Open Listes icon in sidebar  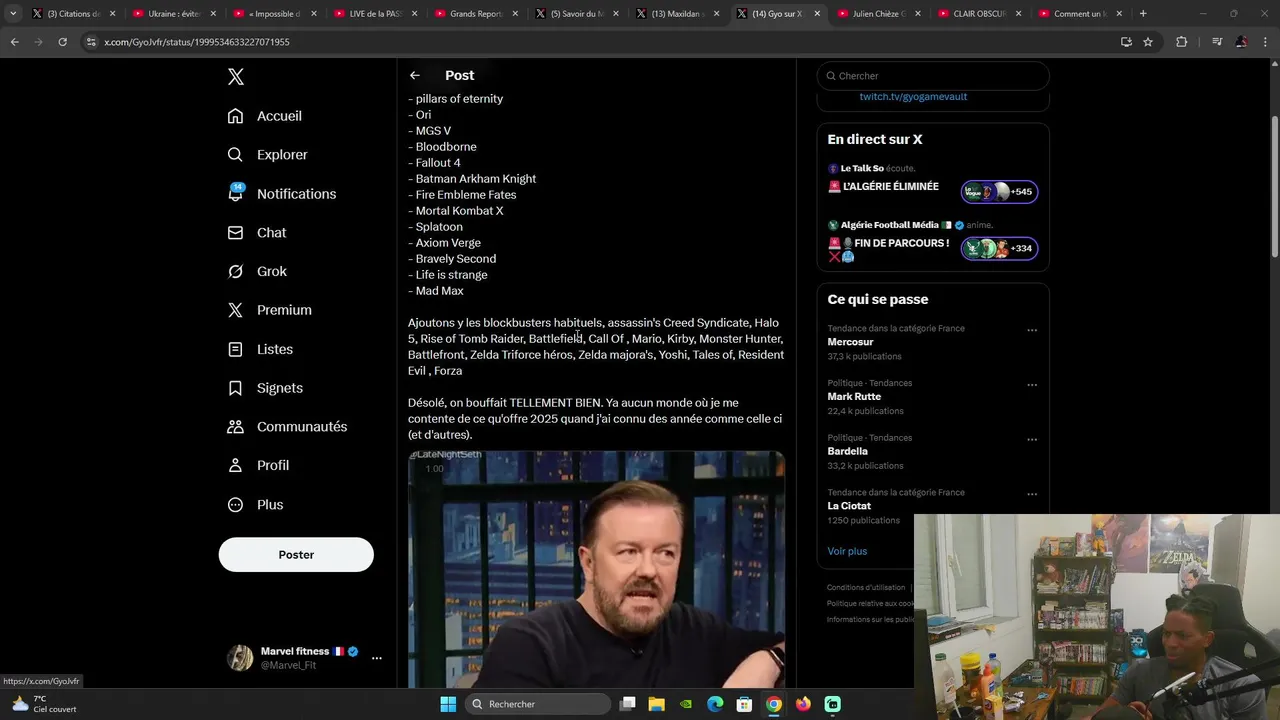[235, 349]
